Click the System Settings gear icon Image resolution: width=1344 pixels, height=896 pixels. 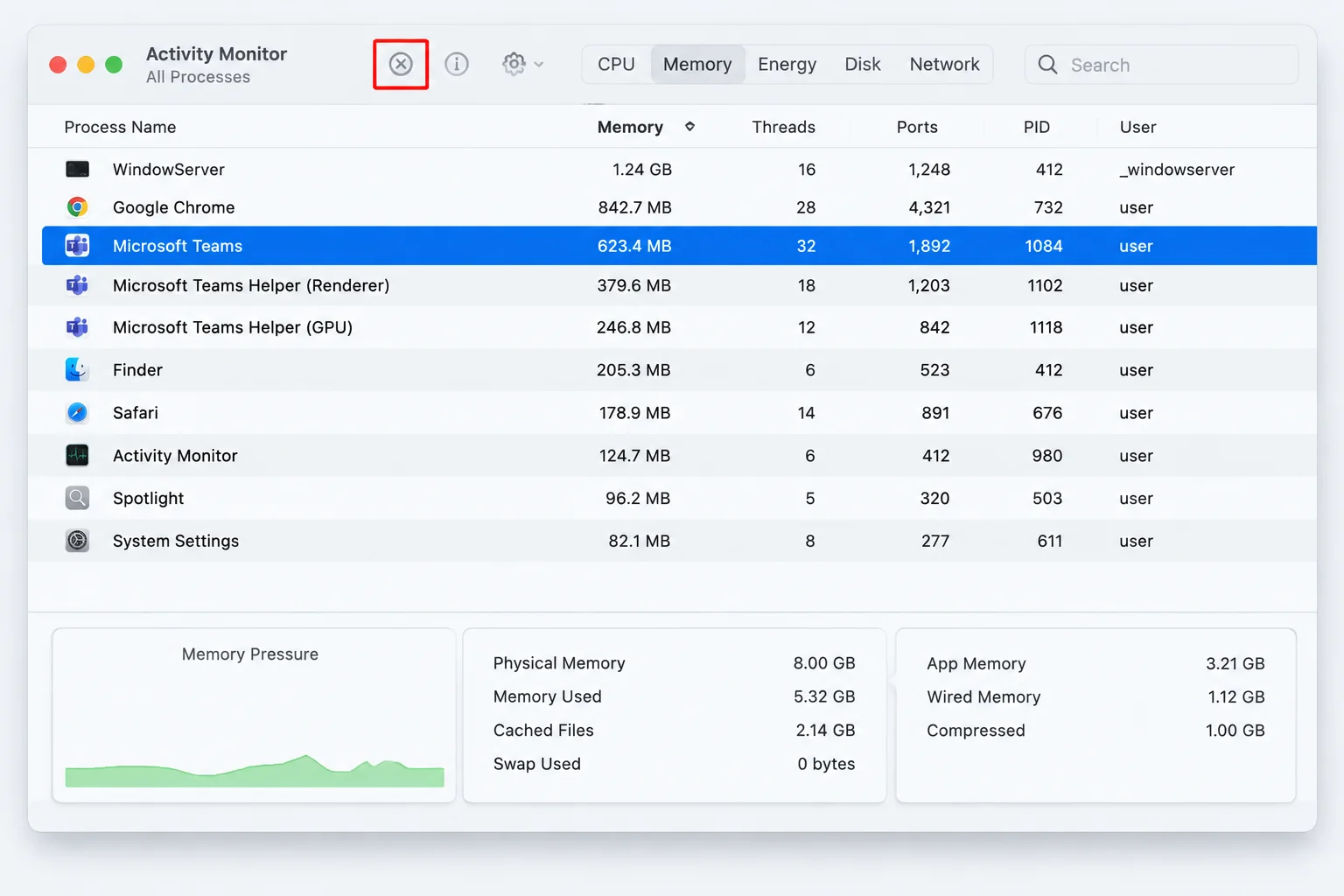pyautogui.click(x=77, y=541)
